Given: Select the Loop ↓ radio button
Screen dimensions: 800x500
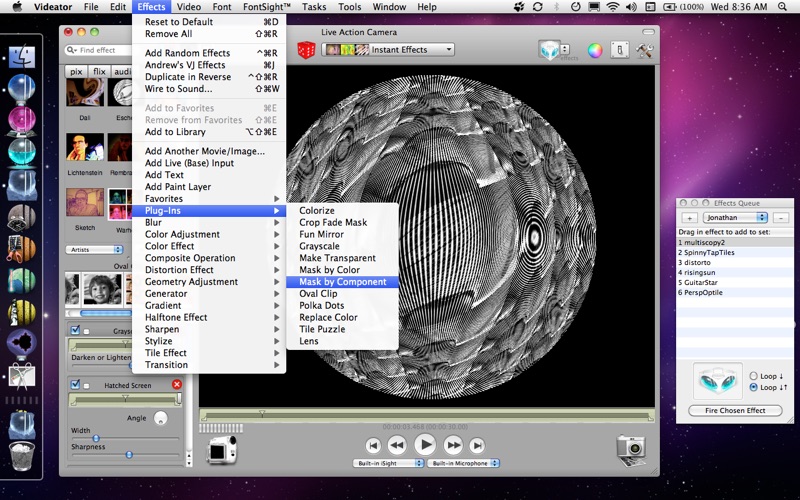Looking at the screenshot, I should tap(753, 376).
